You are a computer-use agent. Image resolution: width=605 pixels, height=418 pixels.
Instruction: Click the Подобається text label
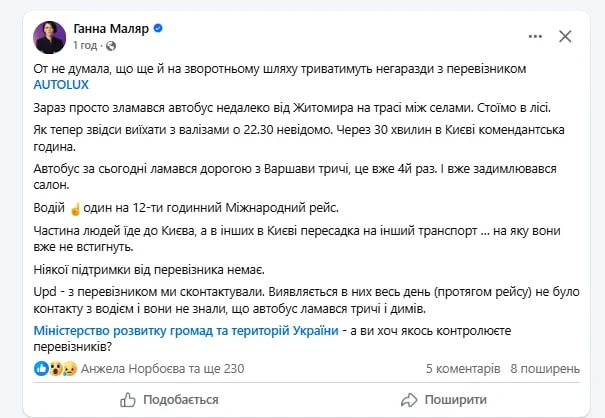[x=181, y=400]
